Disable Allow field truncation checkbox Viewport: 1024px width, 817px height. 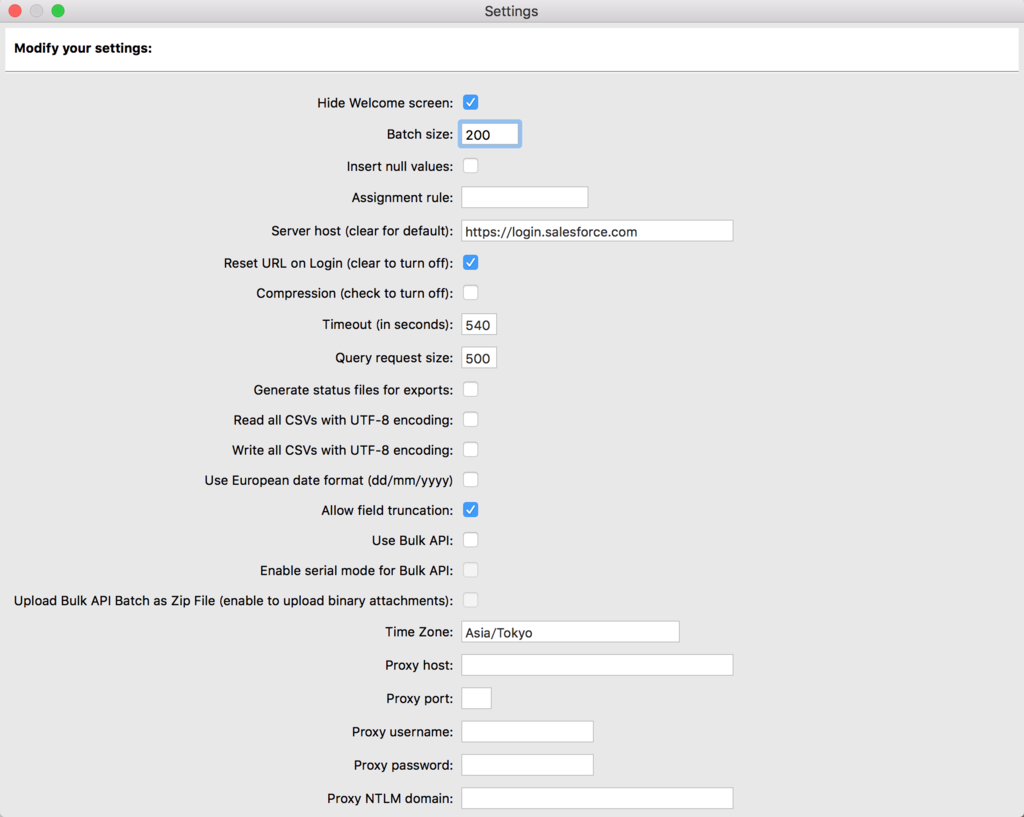[x=470, y=510]
